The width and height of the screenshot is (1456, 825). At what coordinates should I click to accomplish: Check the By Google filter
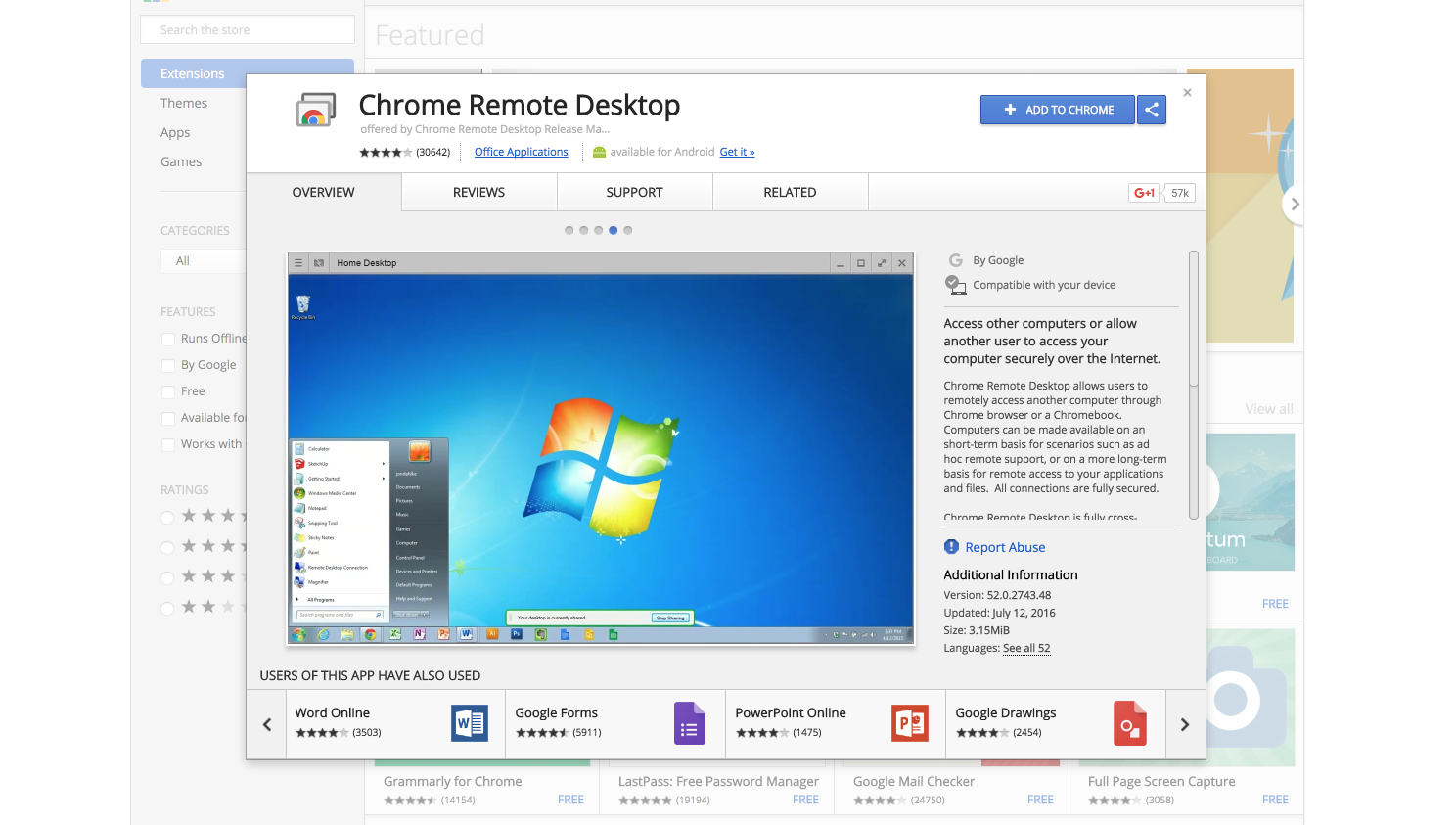coord(167,364)
